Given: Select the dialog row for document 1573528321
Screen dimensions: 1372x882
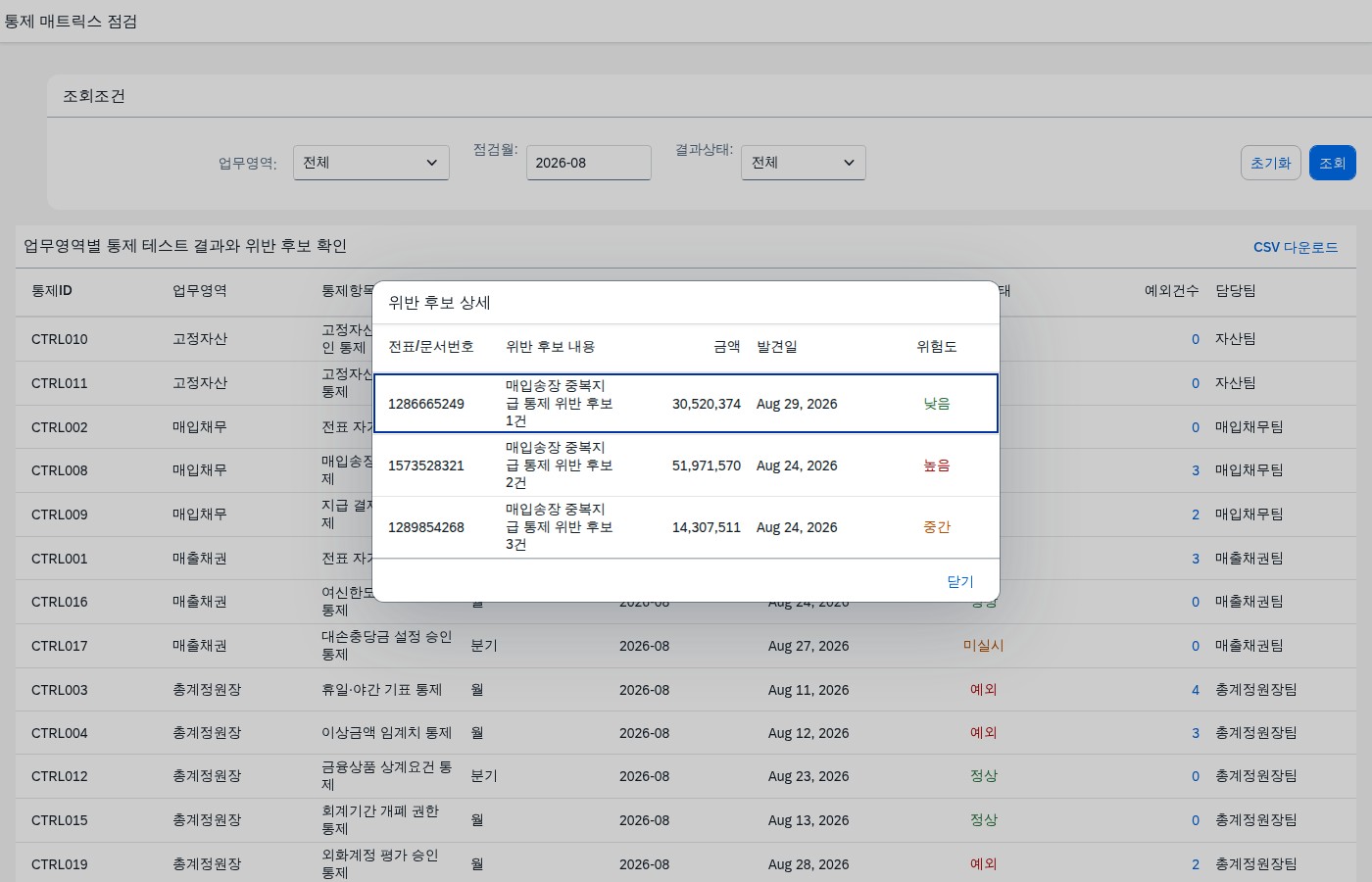Looking at the screenshot, I should click(686, 465).
